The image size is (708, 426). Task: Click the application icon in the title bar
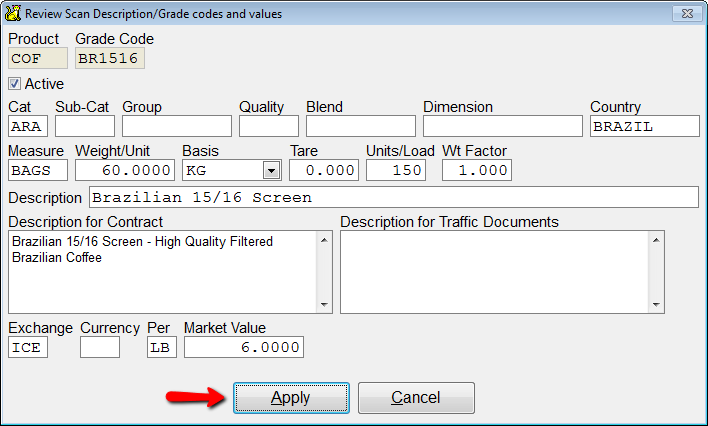click(13, 13)
